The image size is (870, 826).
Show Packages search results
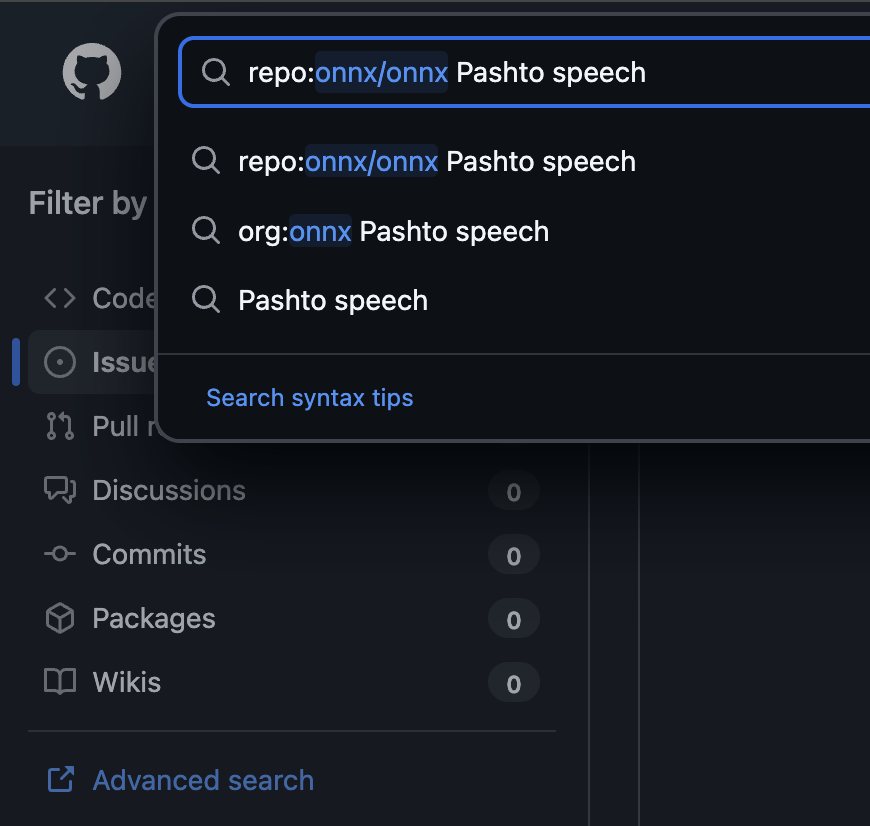click(154, 619)
